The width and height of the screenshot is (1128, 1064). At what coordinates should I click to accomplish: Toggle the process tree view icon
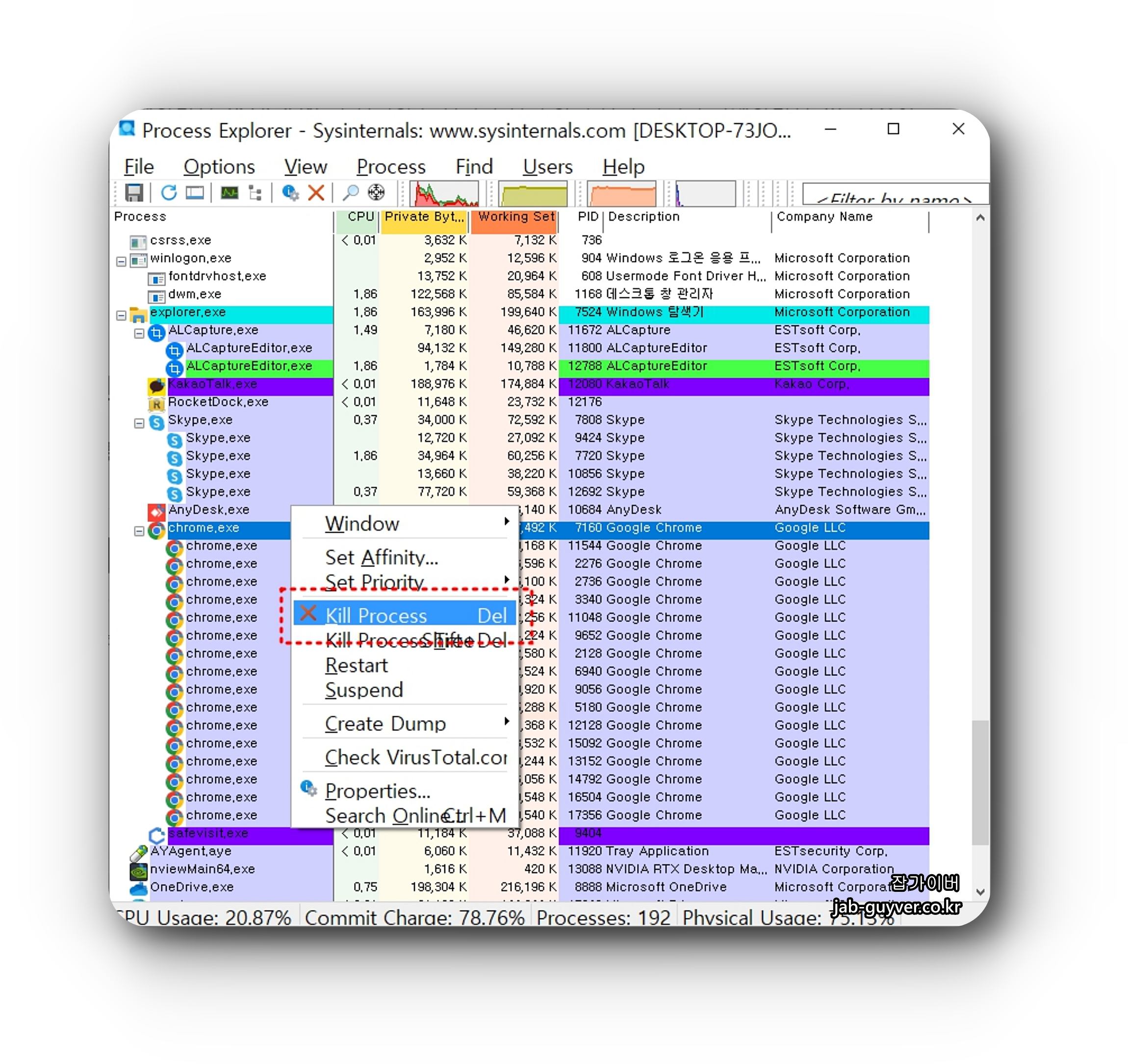[x=256, y=193]
